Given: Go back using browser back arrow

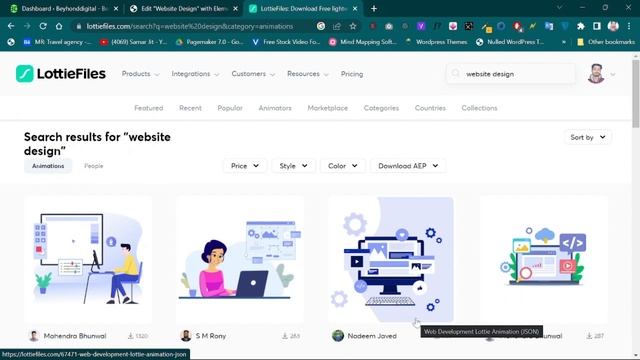Looking at the screenshot, I should coord(11,26).
